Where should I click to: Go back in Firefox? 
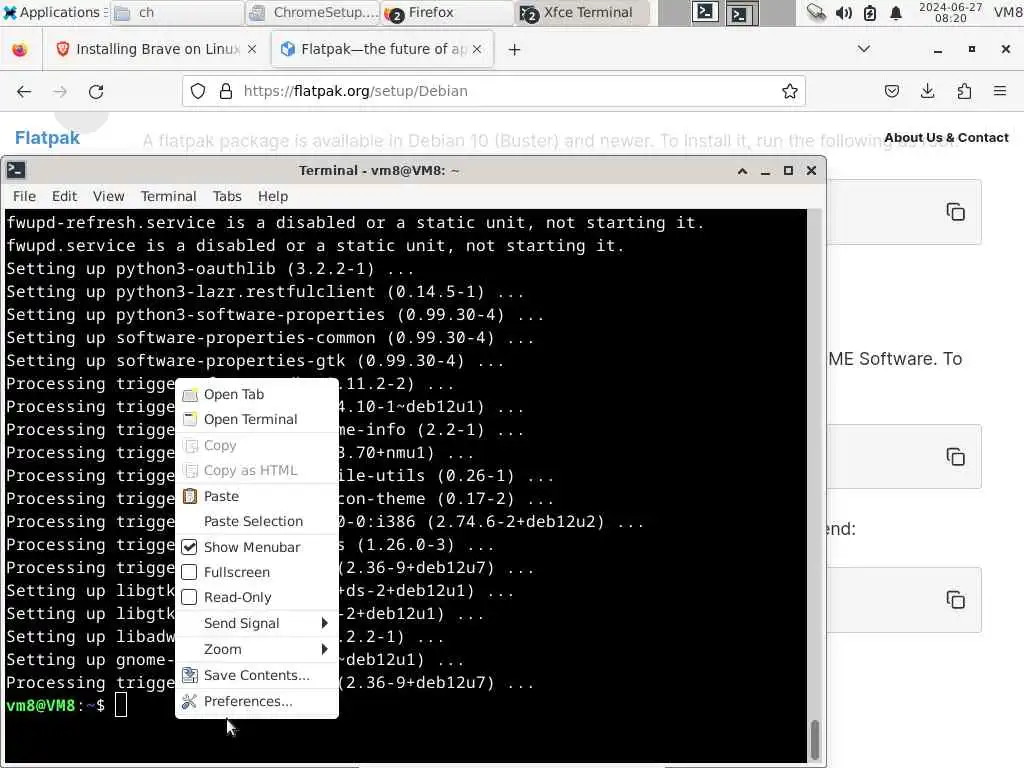pyautogui.click(x=24, y=91)
